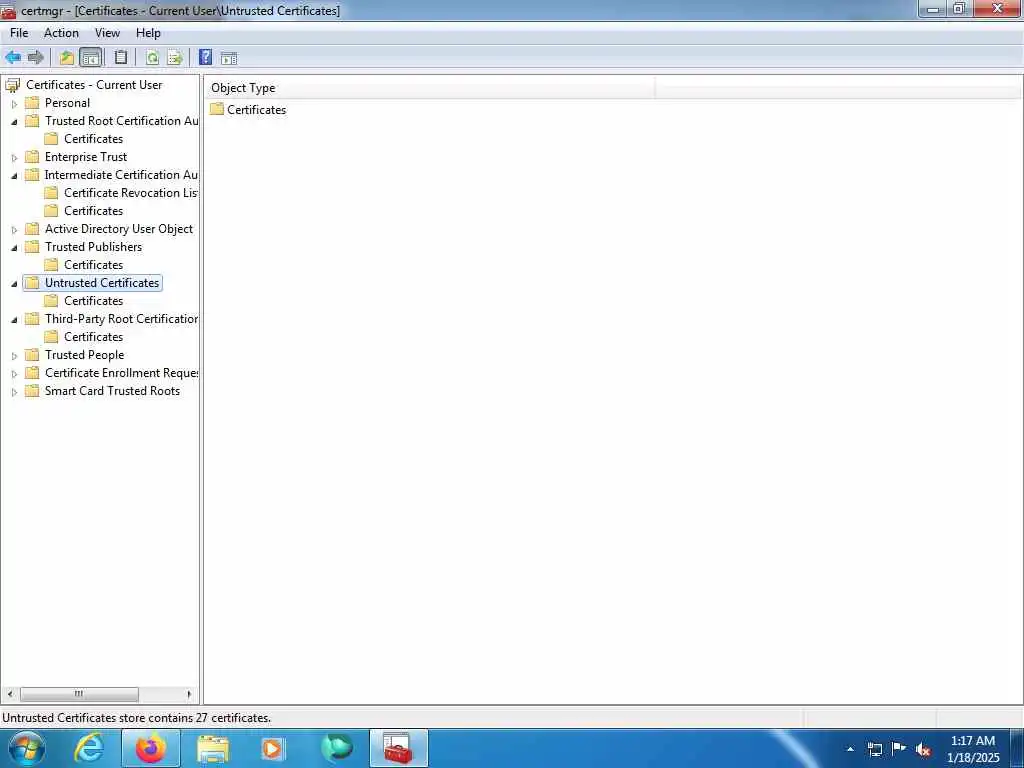
Task: Click the Refresh toolbar icon
Action: (152, 57)
